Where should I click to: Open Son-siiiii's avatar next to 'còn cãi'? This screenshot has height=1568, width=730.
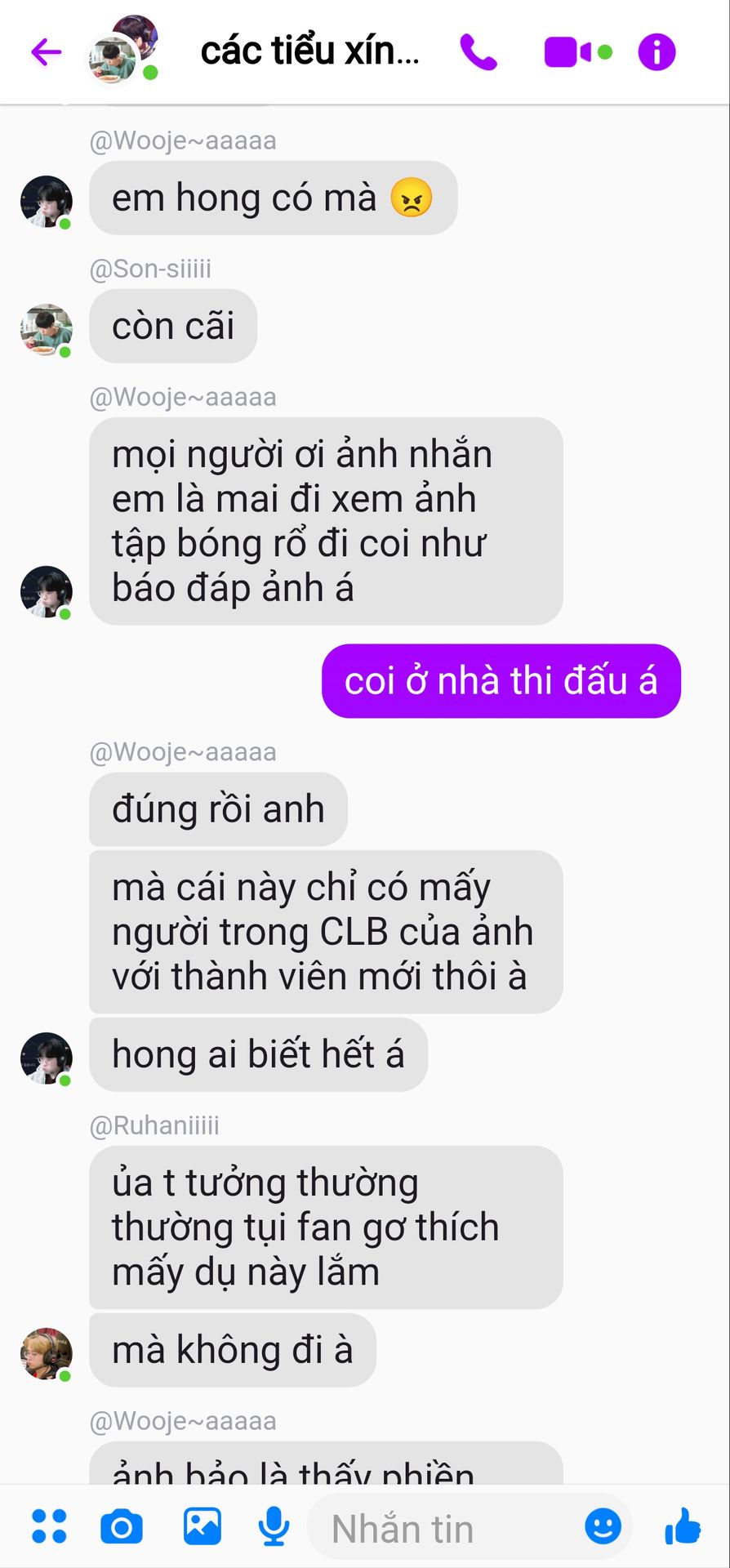(46, 330)
